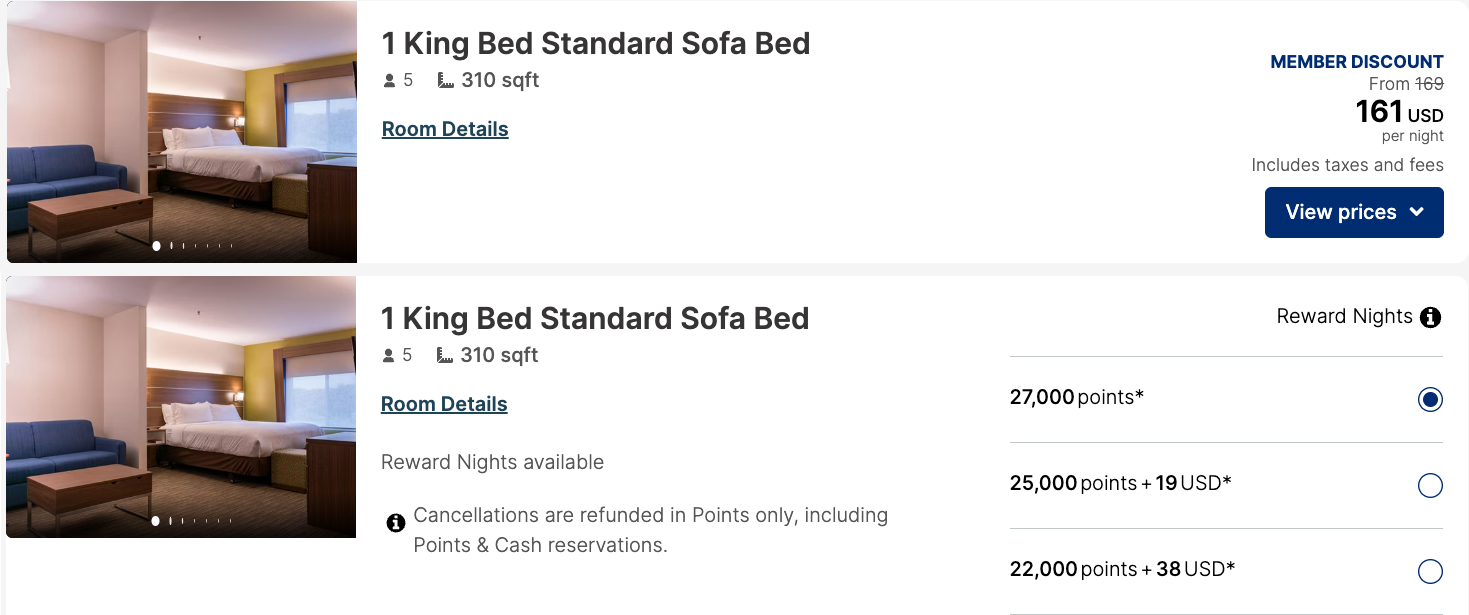The image size is (1469, 615).
Task: Pick 22,000 points + 38 USD option
Action: (1430, 572)
